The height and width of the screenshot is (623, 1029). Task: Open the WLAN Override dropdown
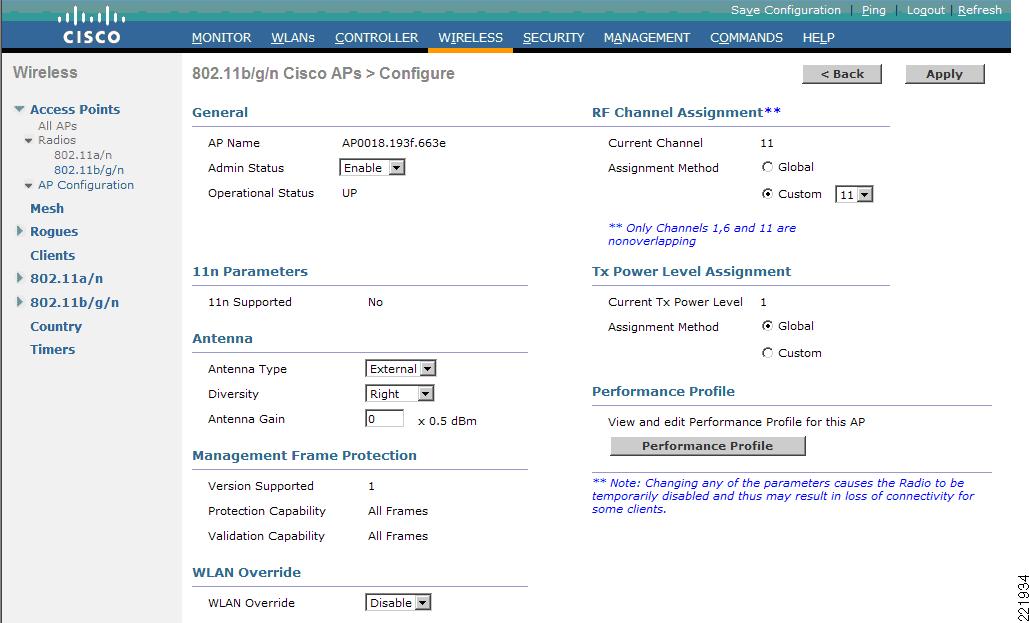tap(398, 603)
